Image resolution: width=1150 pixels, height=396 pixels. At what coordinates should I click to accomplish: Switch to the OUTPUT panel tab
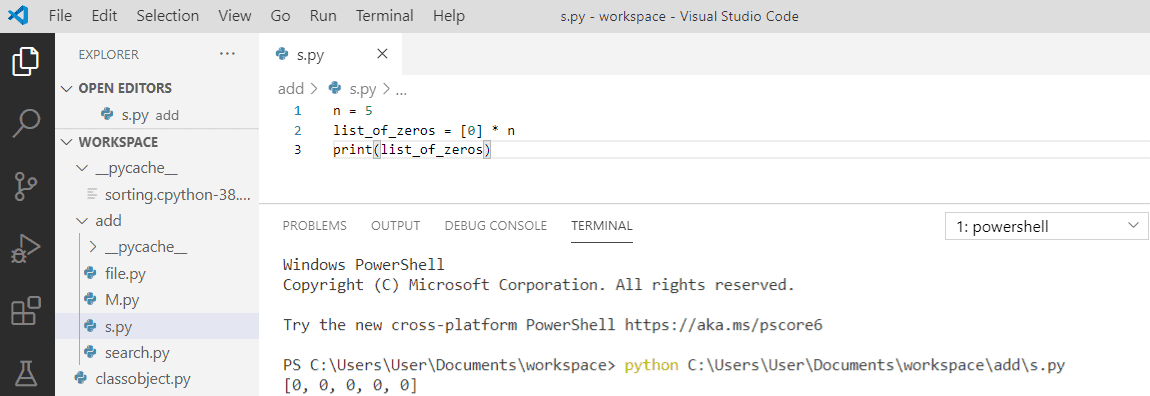tap(395, 226)
